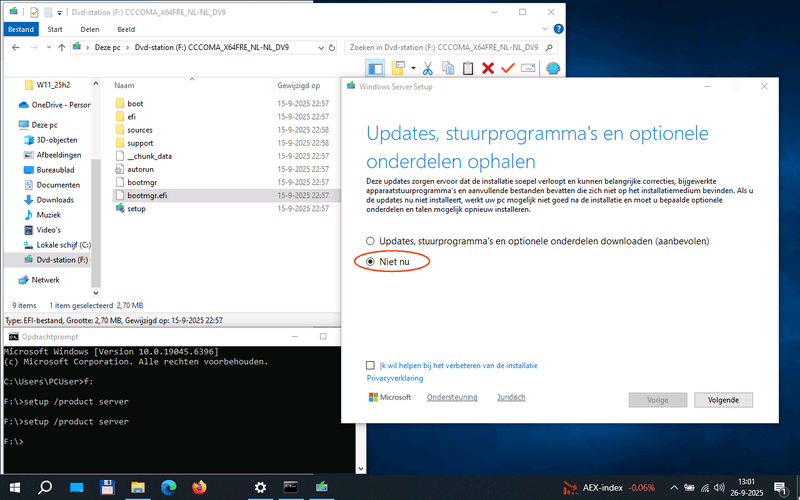Open the recent locations dropdown next to forward arrow
The height and width of the screenshot is (500, 800).
[48, 47]
